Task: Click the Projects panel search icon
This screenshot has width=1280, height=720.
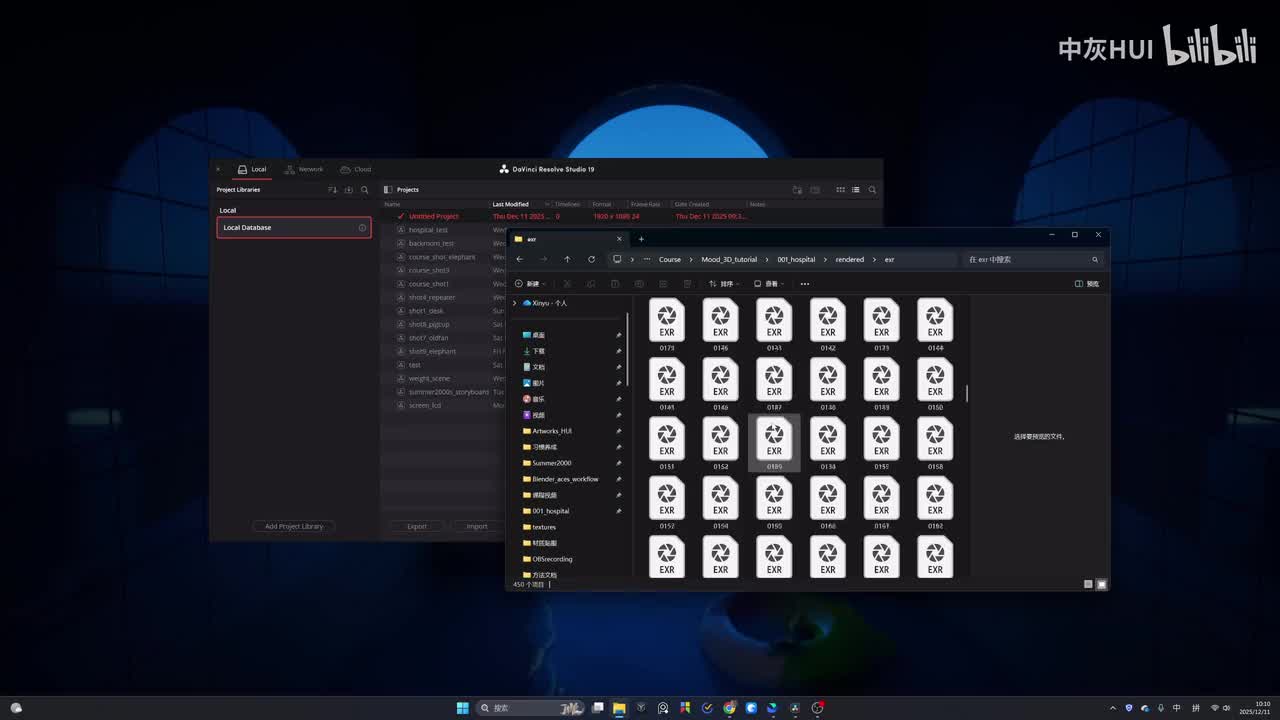Action: [872, 190]
